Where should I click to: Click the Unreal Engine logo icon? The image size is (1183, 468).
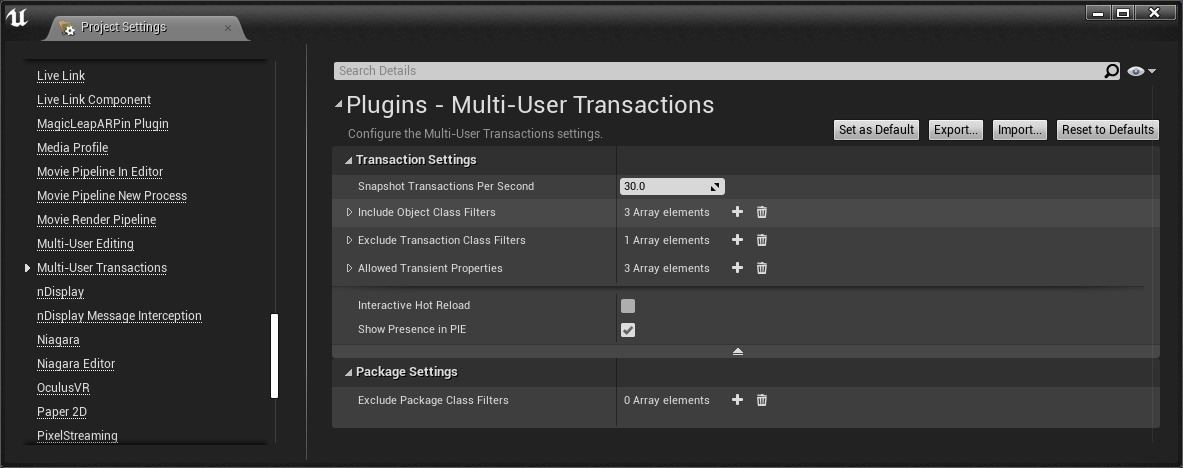point(17,18)
